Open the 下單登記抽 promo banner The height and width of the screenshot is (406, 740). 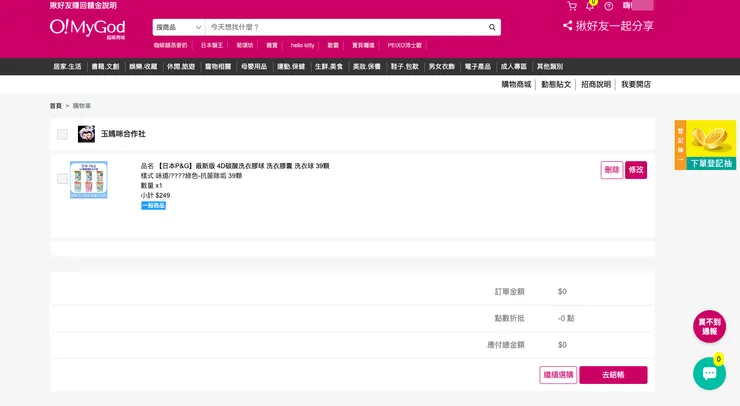coord(705,145)
